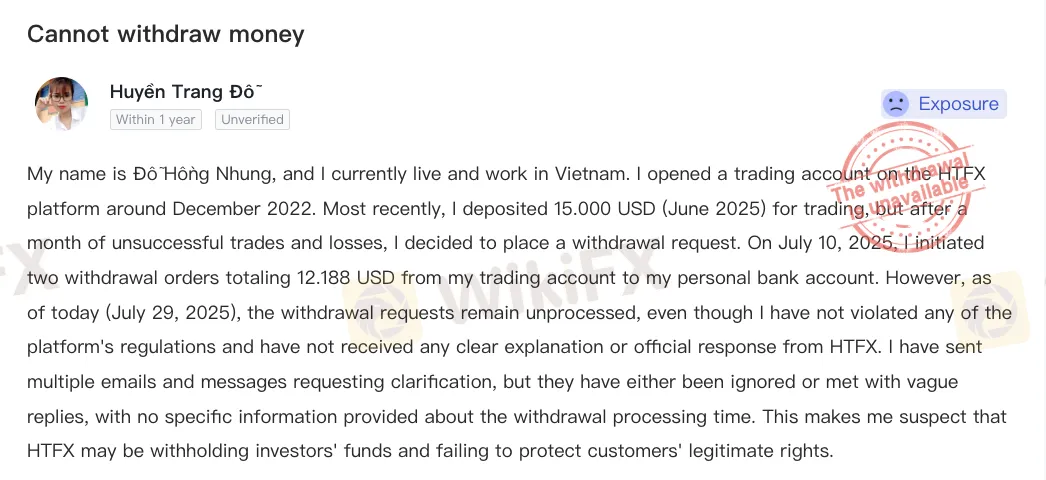Open Huyền Trang Đỗ's user profile
1046x480 pixels.
(x=185, y=92)
